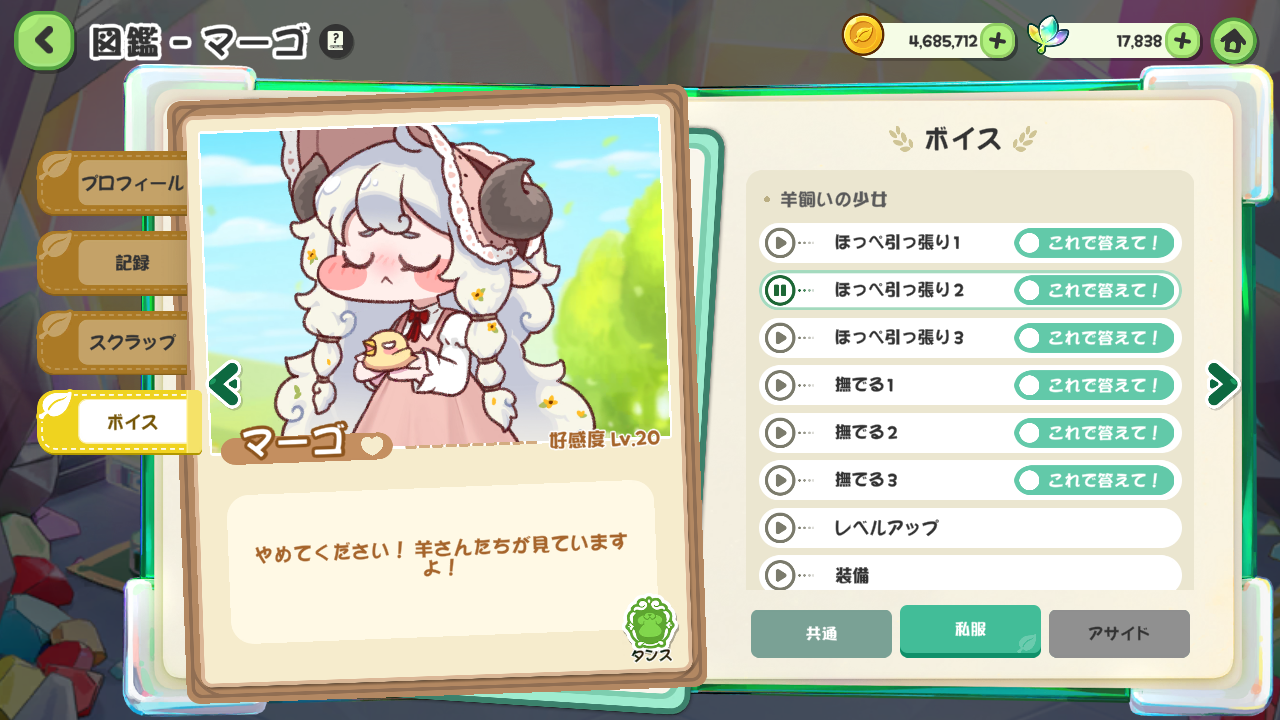Play the レベルアップ voice line
1280x720 pixels.
click(779, 528)
